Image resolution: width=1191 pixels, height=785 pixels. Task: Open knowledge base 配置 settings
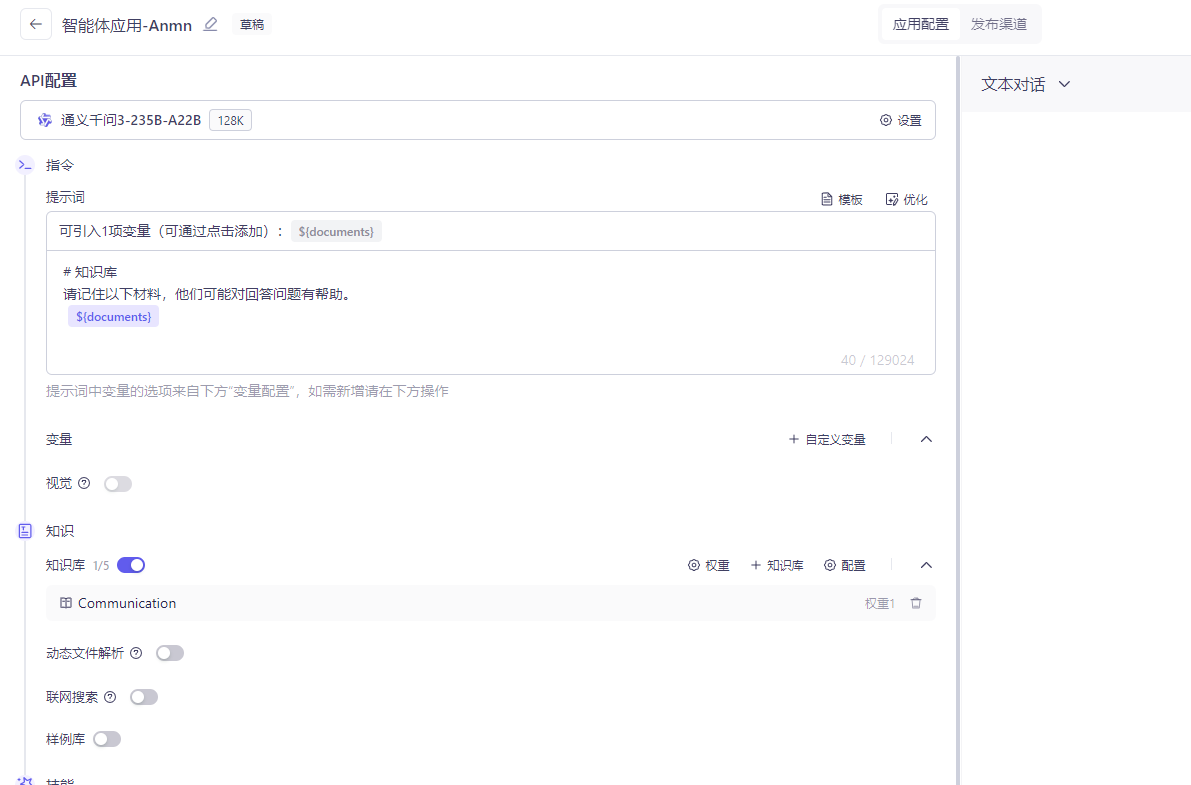point(845,565)
